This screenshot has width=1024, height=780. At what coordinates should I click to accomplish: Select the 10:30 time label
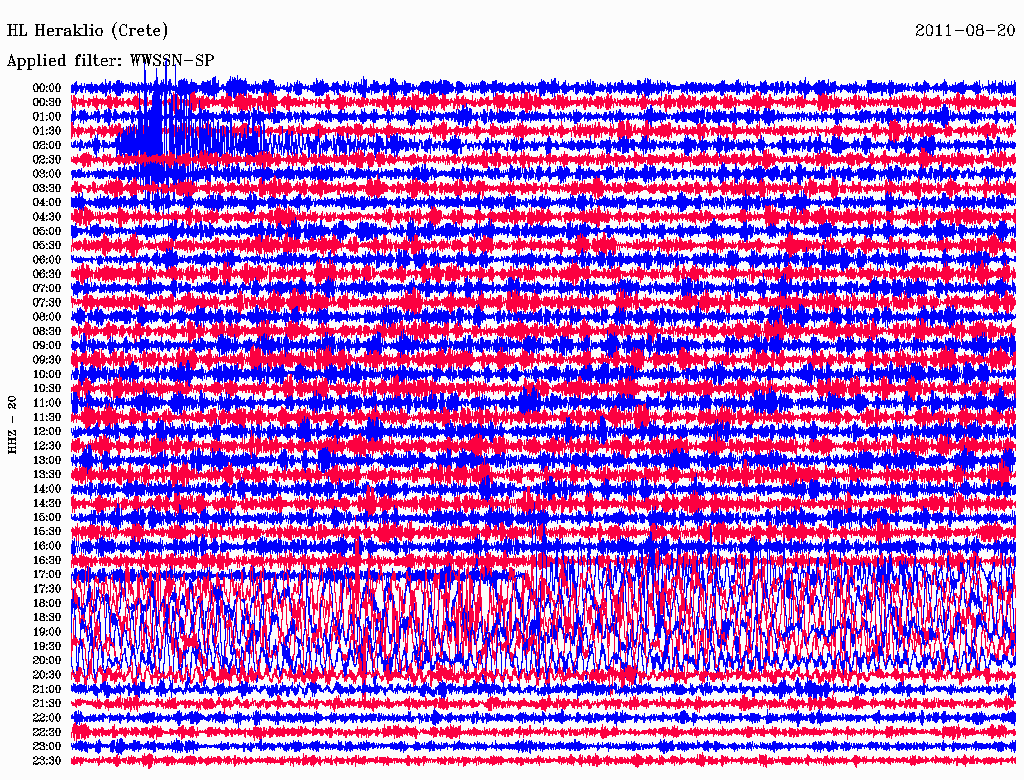pos(47,388)
